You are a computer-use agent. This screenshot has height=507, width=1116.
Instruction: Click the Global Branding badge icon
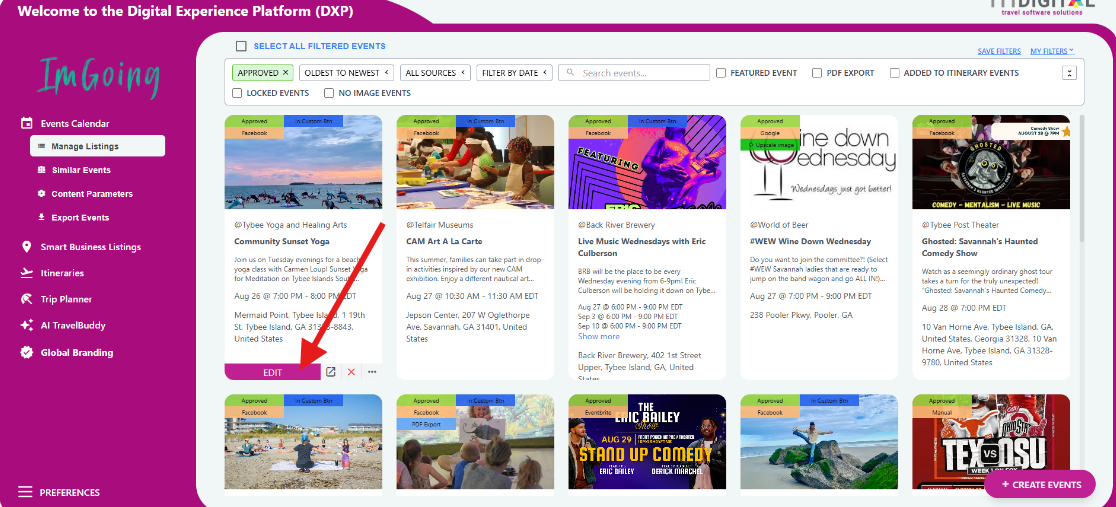coord(26,352)
